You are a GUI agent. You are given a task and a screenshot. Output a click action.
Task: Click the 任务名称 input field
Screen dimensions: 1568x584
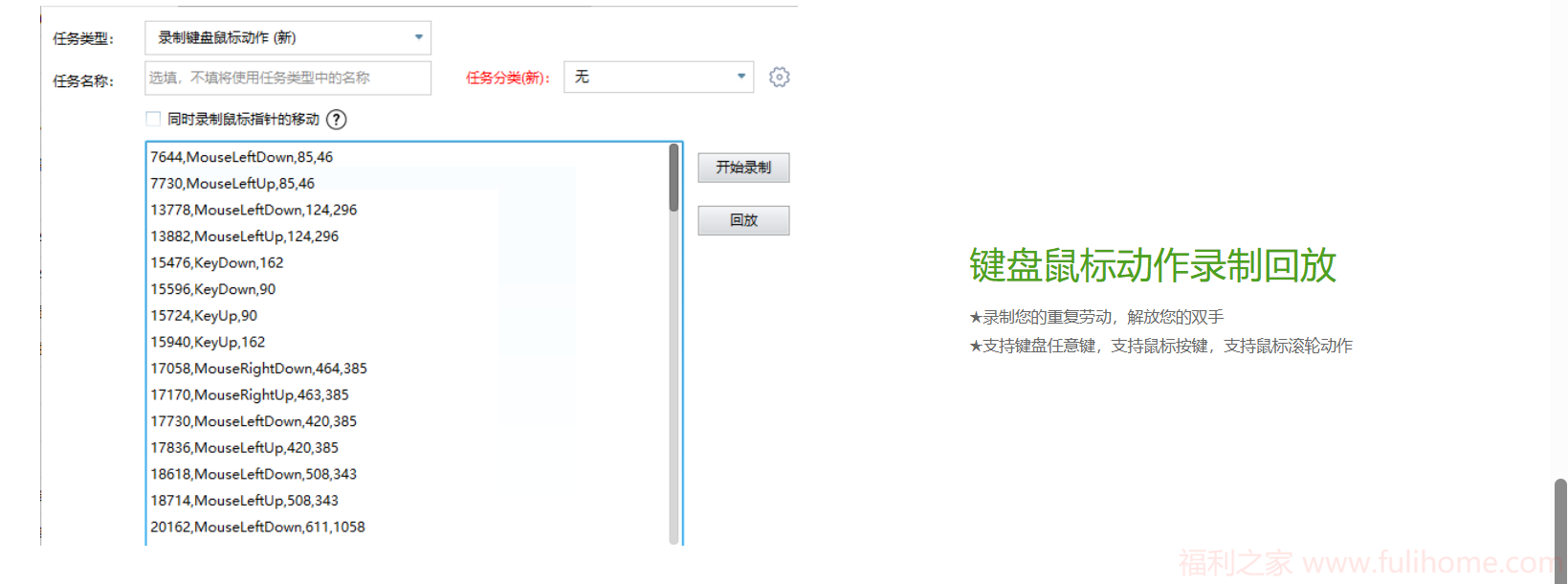(287, 79)
